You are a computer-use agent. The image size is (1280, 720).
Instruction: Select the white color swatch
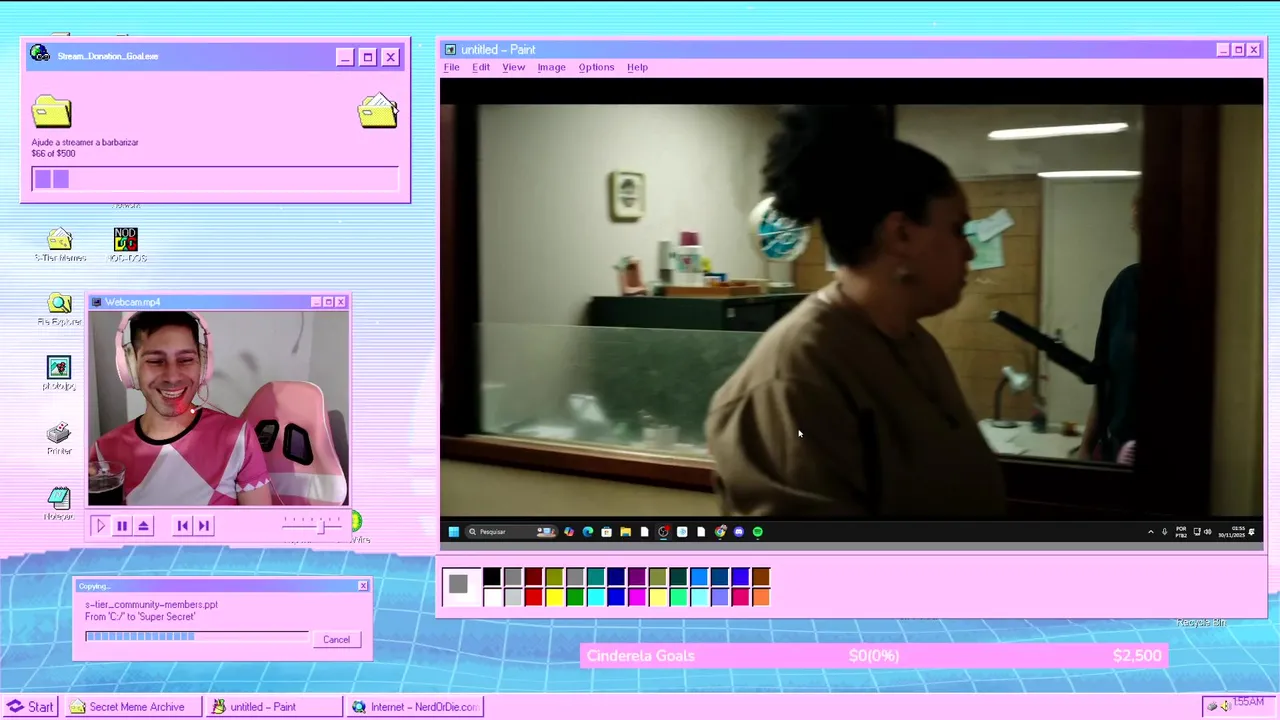click(492, 597)
